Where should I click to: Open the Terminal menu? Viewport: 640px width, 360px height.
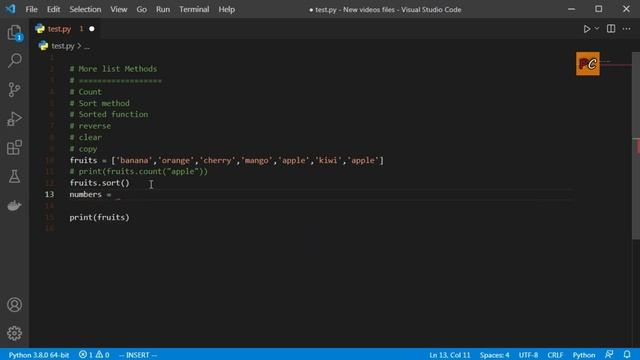(194, 9)
